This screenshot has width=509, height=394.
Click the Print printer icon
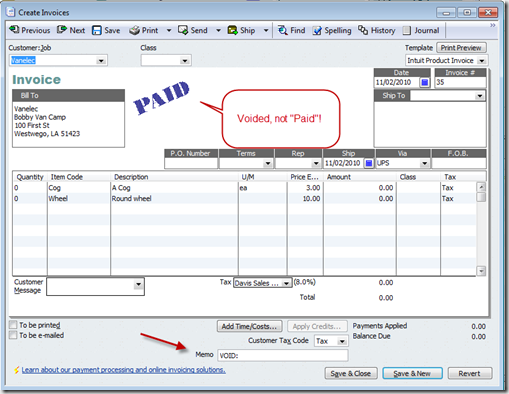click(134, 31)
